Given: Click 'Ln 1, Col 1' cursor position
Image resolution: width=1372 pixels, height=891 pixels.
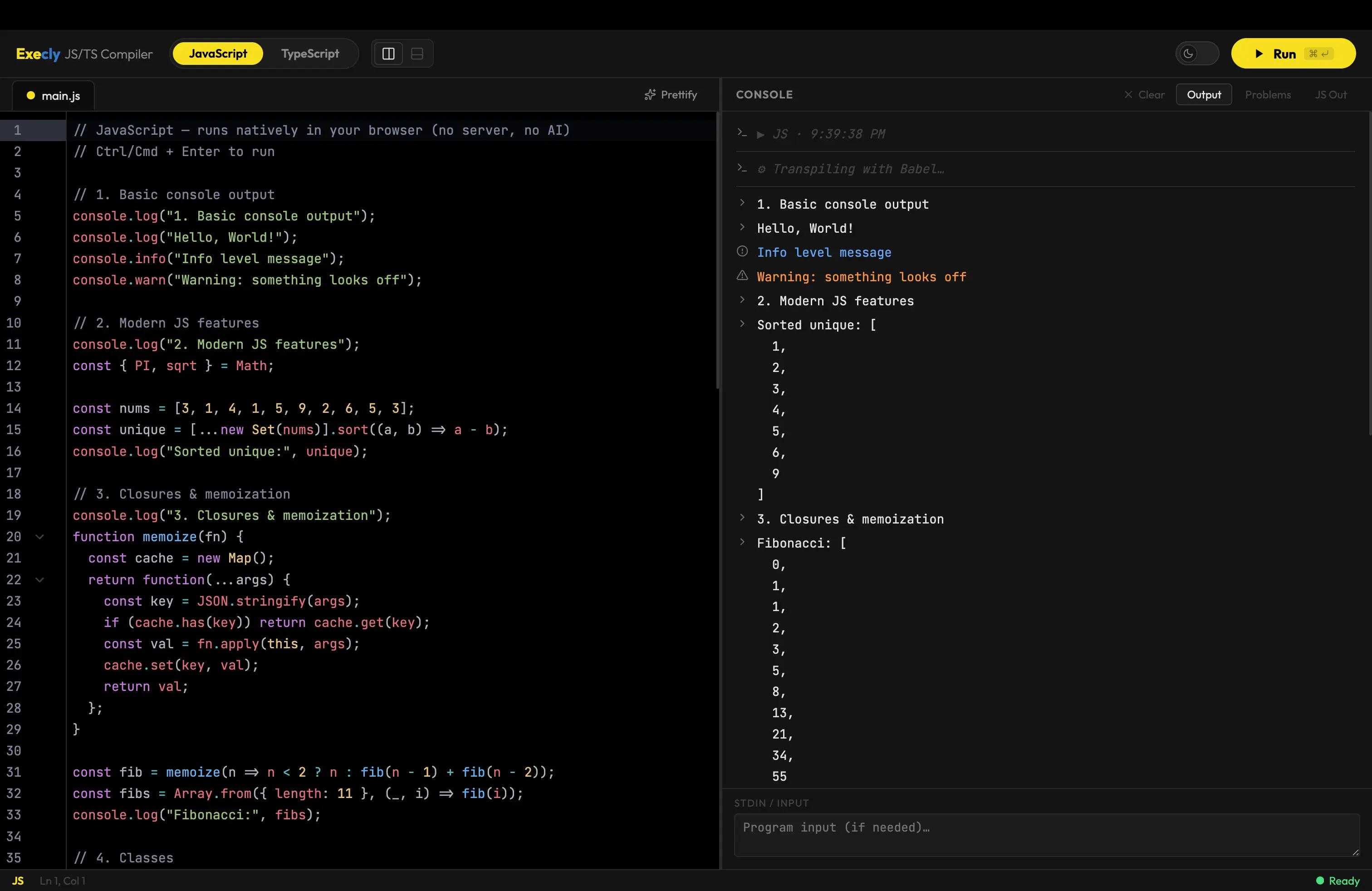Looking at the screenshot, I should click(62, 881).
